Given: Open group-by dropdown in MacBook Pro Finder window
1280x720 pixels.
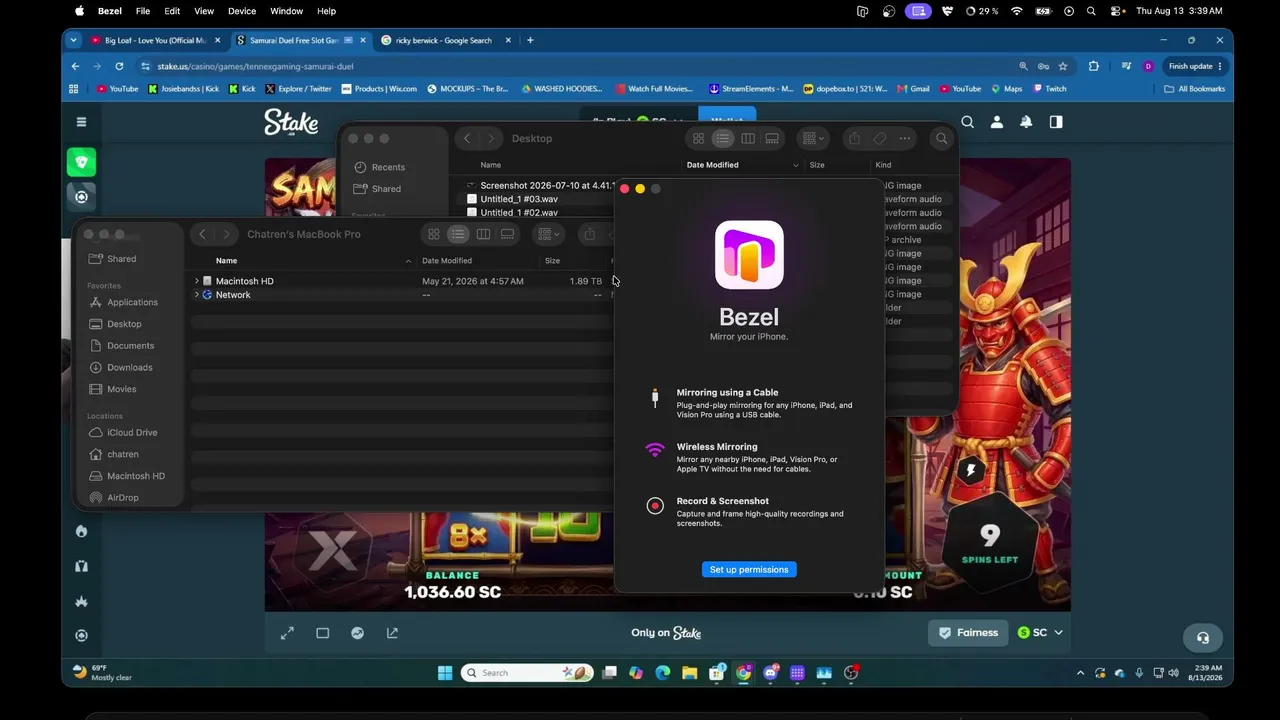Looking at the screenshot, I should (x=546, y=234).
